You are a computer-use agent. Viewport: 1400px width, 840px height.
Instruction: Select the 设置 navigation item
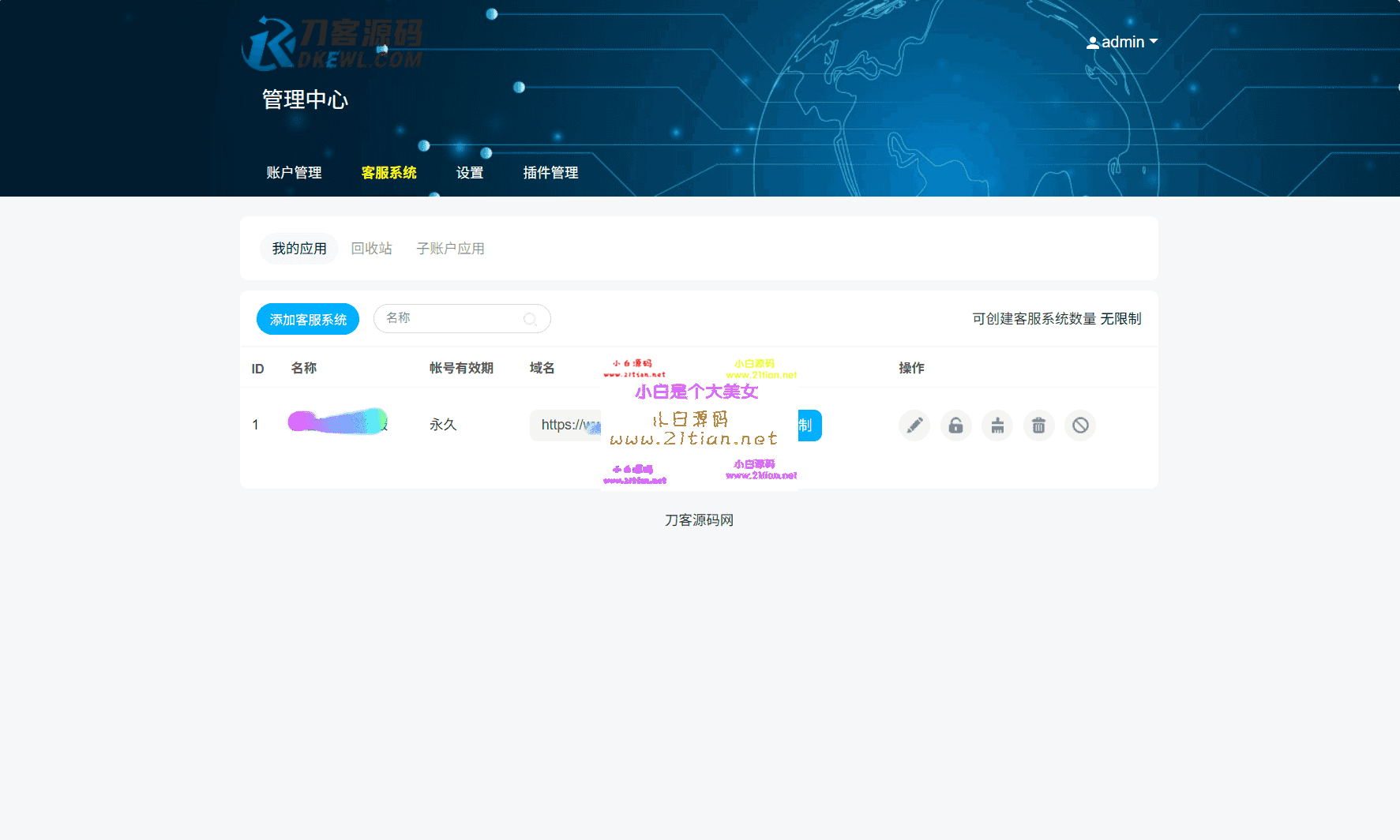click(x=470, y=172)
